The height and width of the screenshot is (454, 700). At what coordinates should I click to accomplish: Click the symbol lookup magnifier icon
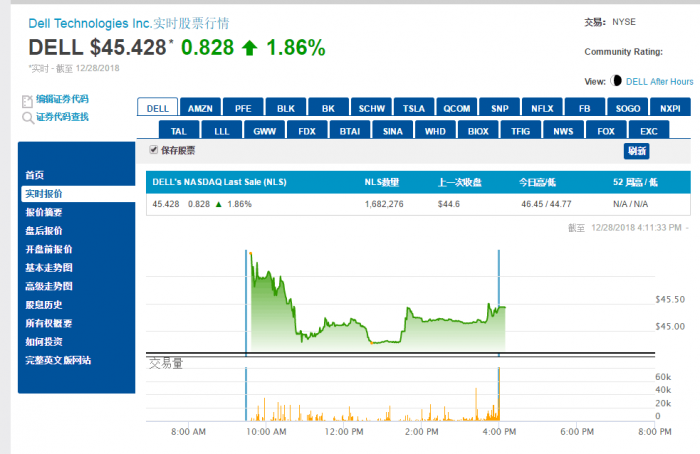(27, 118)
